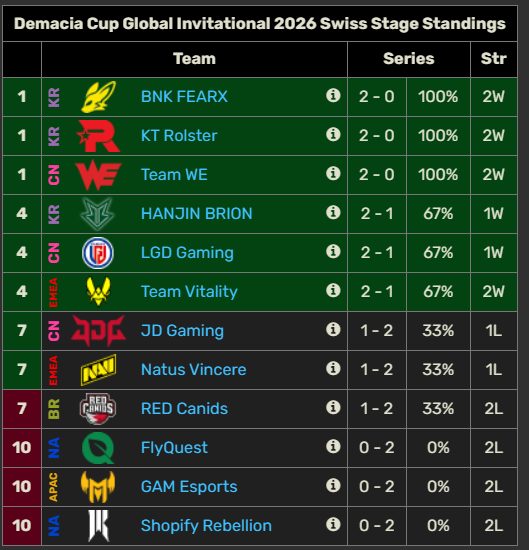Click the Series column header
This screenshot has height=550, width=529.
pos(409,59)
